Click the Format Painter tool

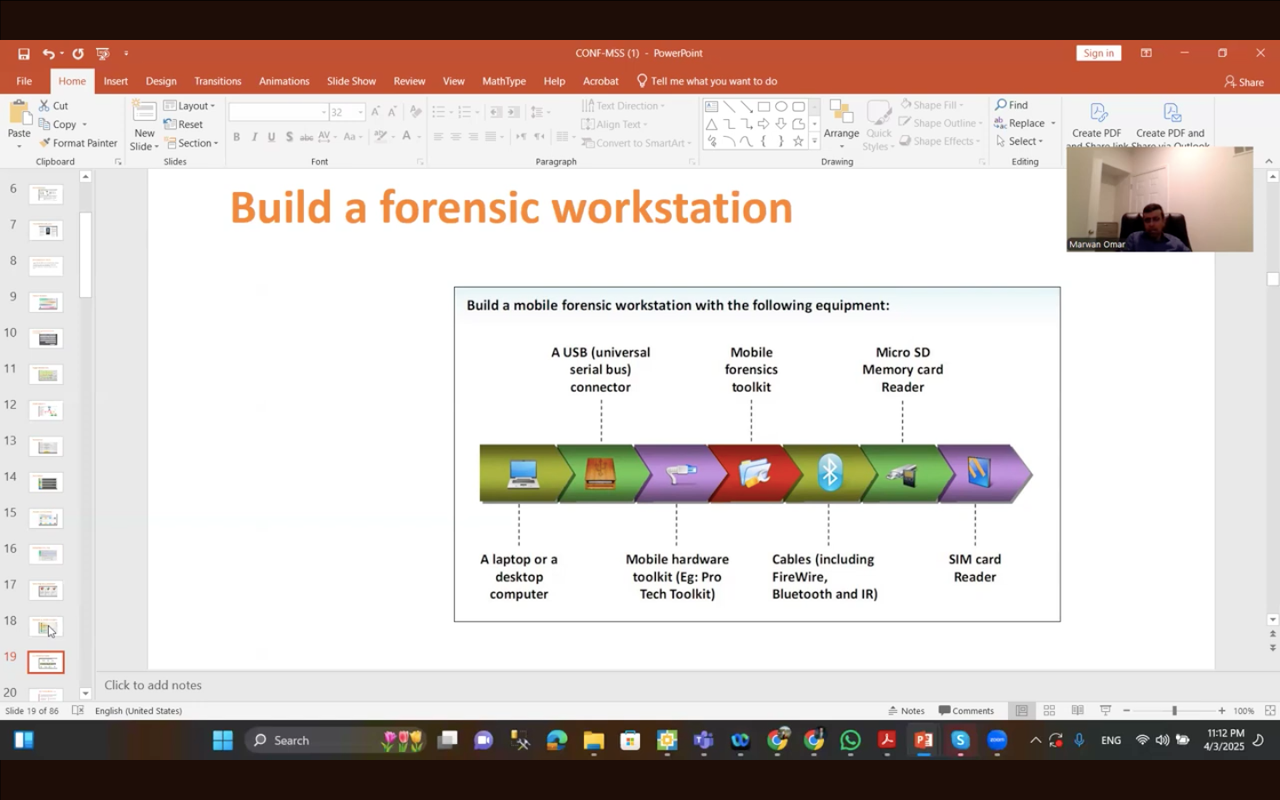78,143
